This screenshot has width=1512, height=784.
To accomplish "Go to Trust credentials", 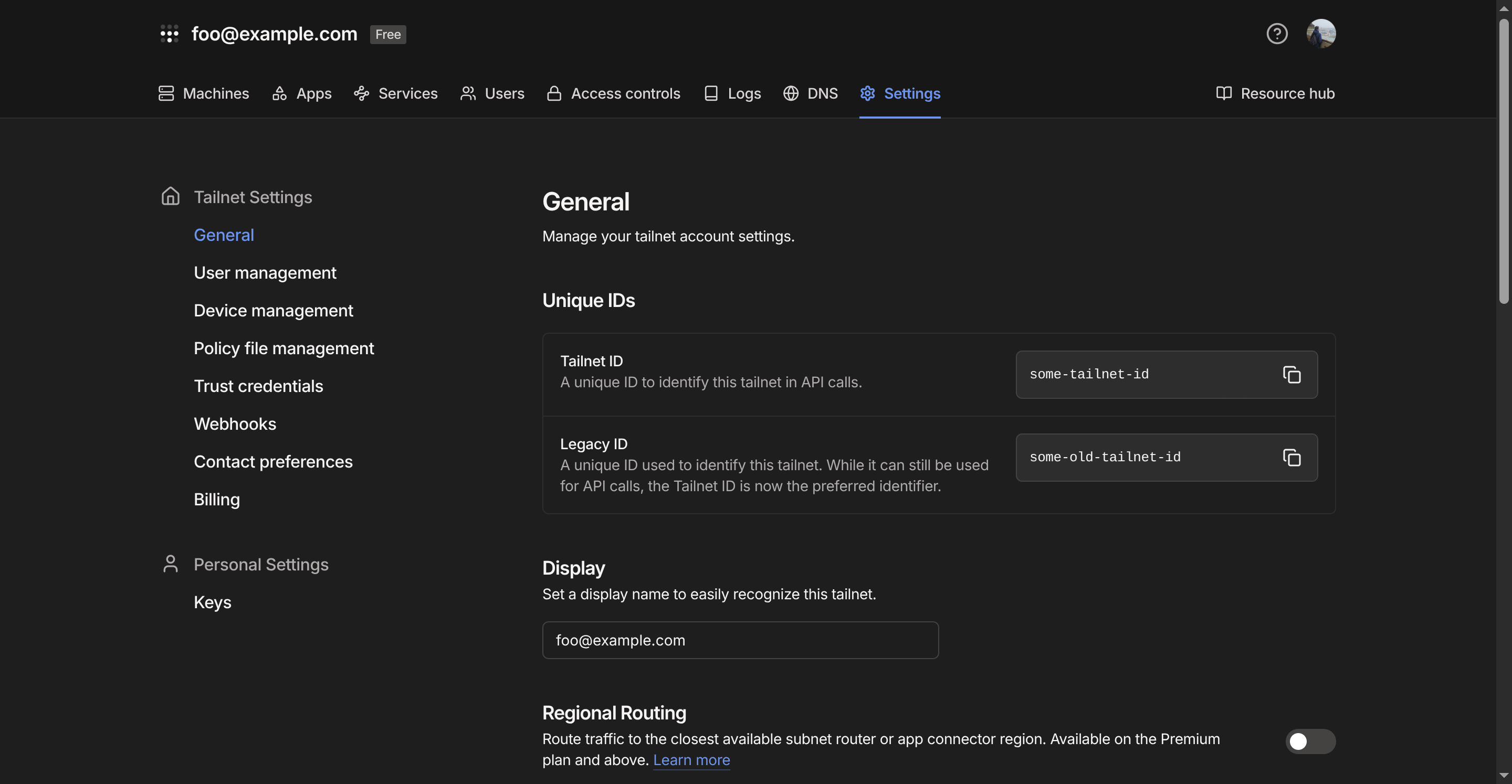I will tap(258, 386).
